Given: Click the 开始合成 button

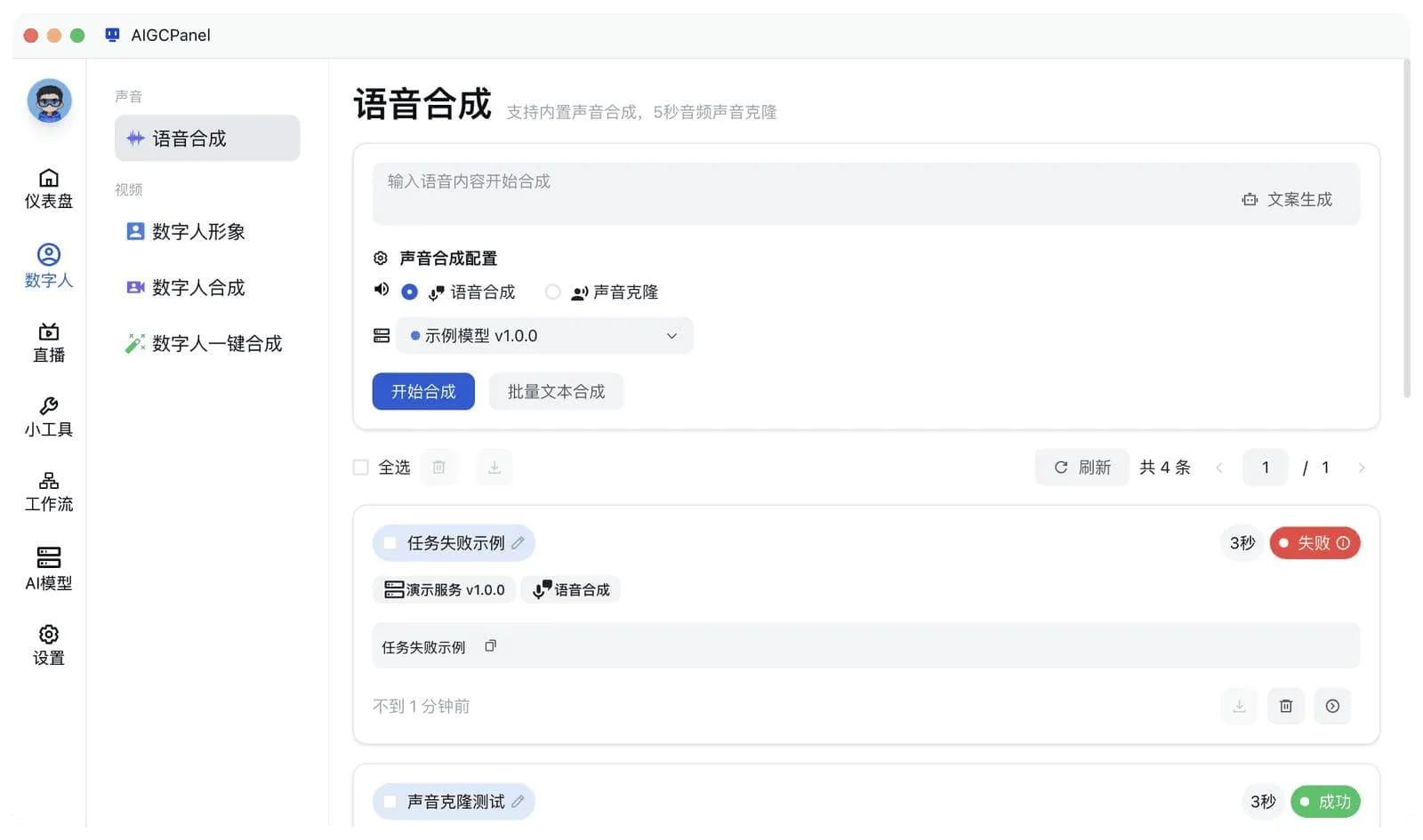Looking at the screenshot, I should pyautogui.click(x=423, y=391).
